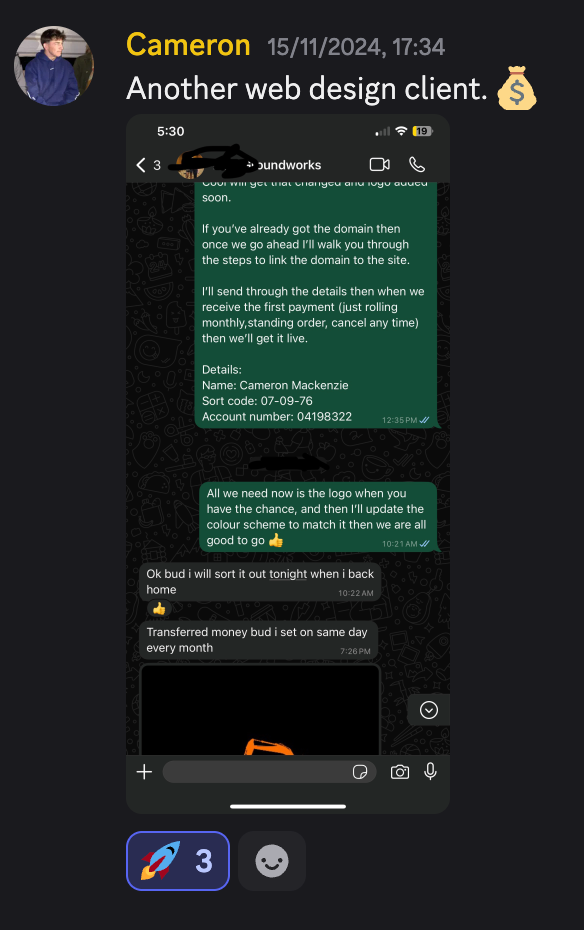Tap the video call camera icon

click(x=379, y=164)
